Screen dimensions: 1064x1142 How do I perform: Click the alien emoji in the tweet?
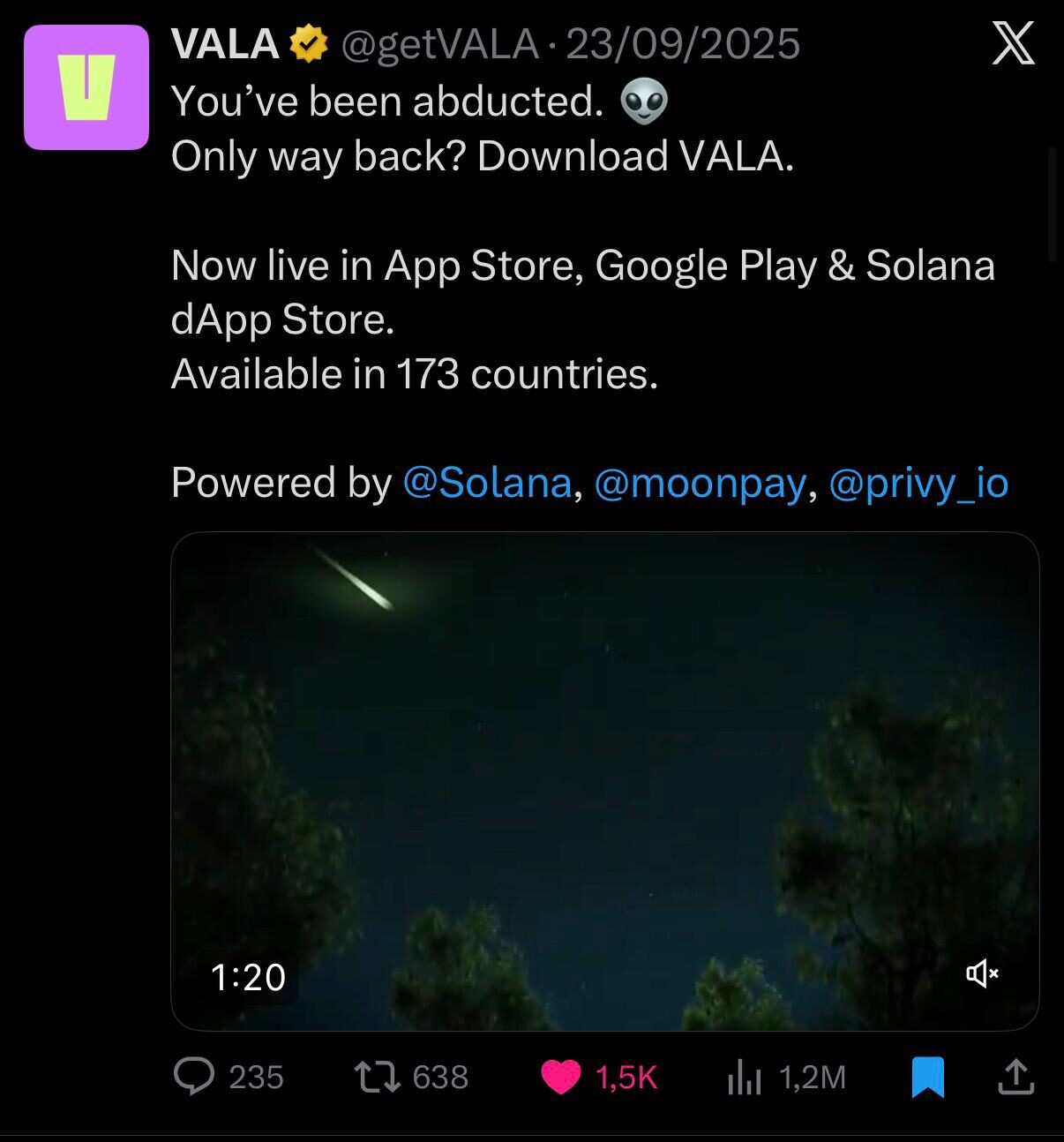tap(644, 101)
